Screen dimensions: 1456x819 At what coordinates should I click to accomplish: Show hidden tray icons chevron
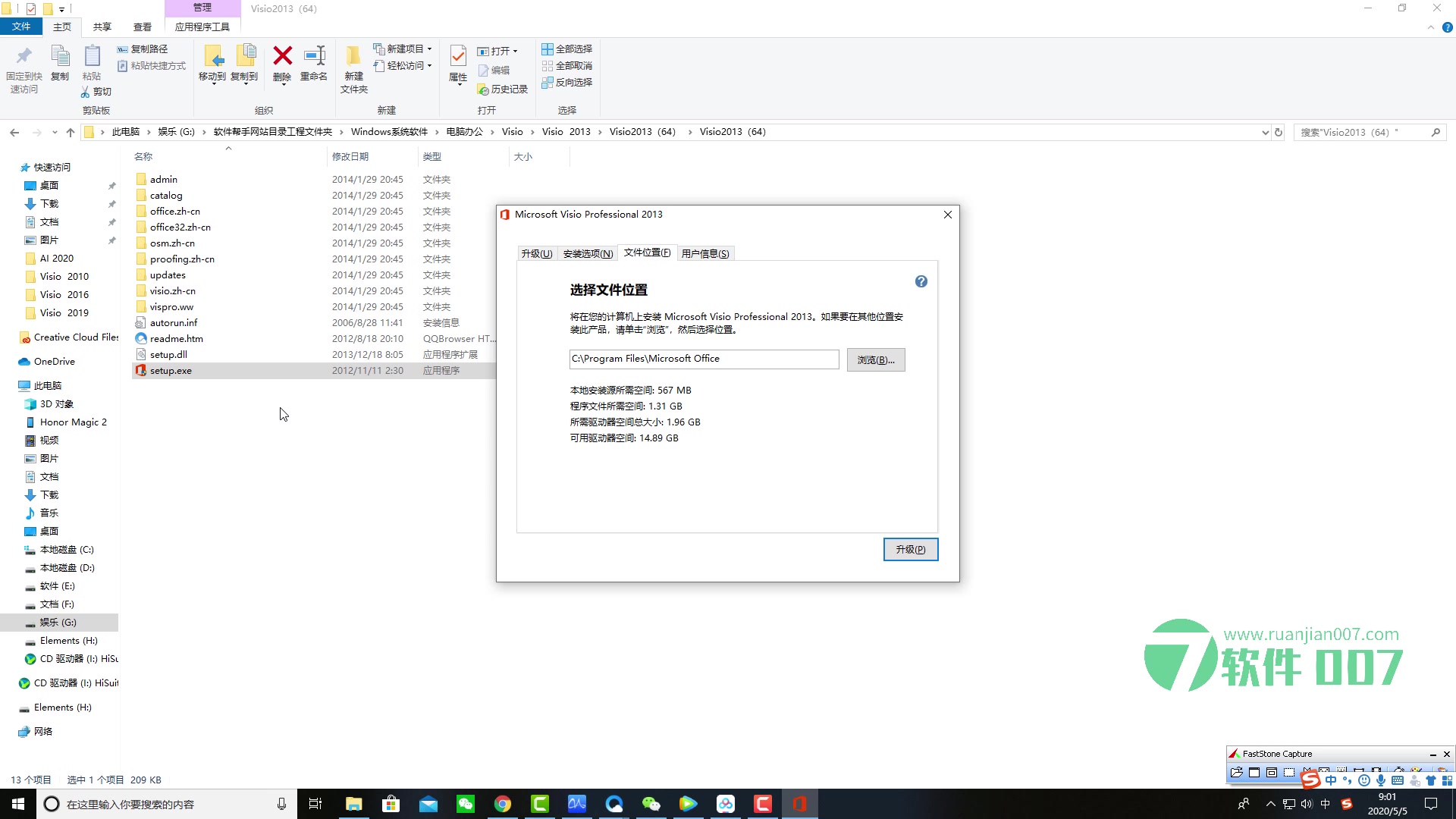tap(1270, 804)
